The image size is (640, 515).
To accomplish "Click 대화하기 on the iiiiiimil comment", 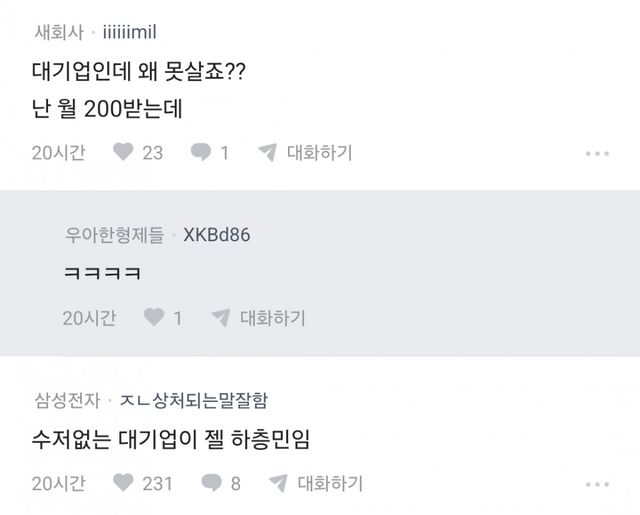I will (320, 153).
